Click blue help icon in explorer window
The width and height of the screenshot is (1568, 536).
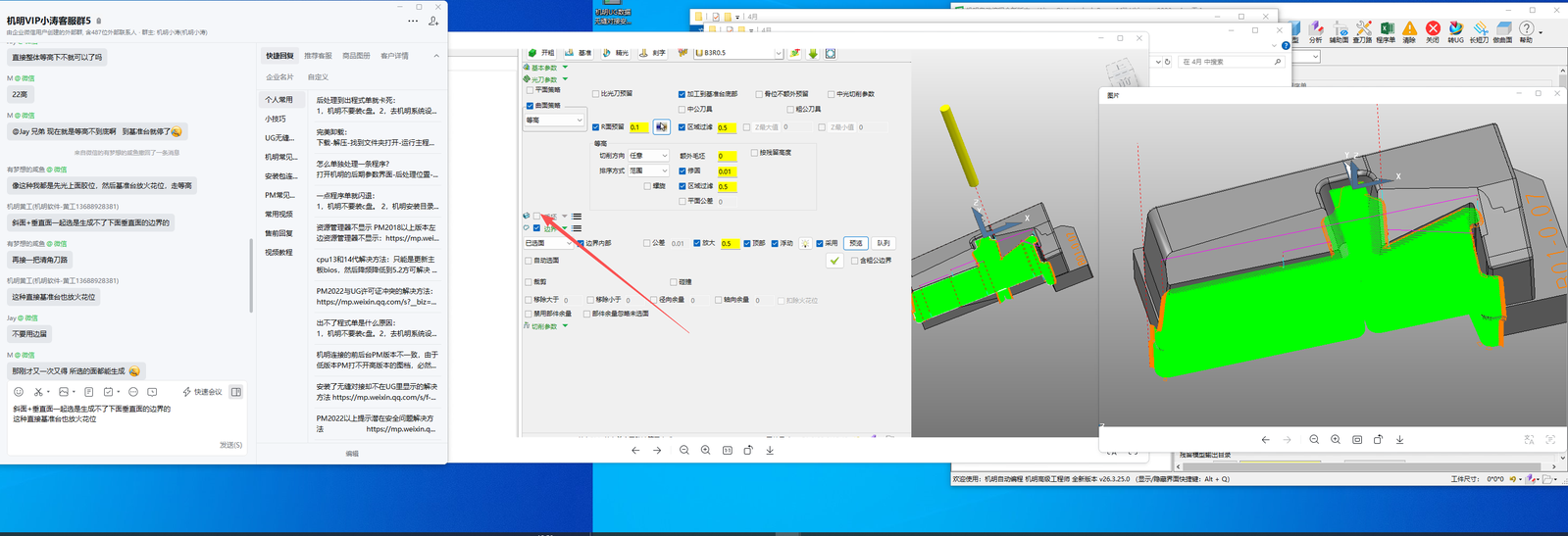click(x=1286, y=46)
